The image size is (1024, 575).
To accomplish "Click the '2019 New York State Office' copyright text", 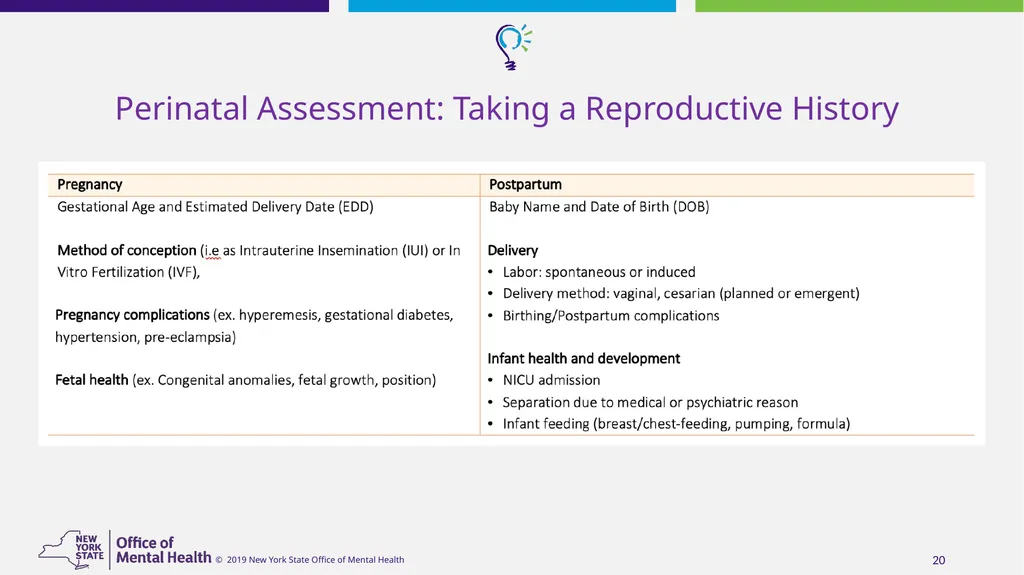I will [x=310, y=560].
